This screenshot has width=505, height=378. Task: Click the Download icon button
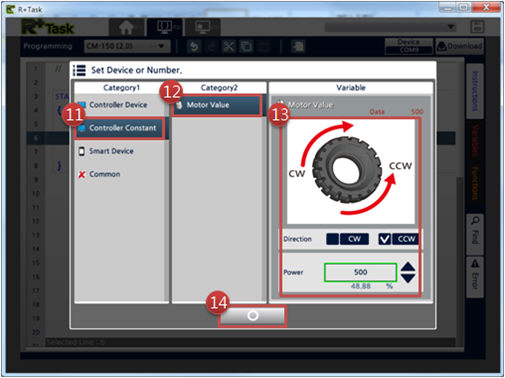(x=459, y=46)
